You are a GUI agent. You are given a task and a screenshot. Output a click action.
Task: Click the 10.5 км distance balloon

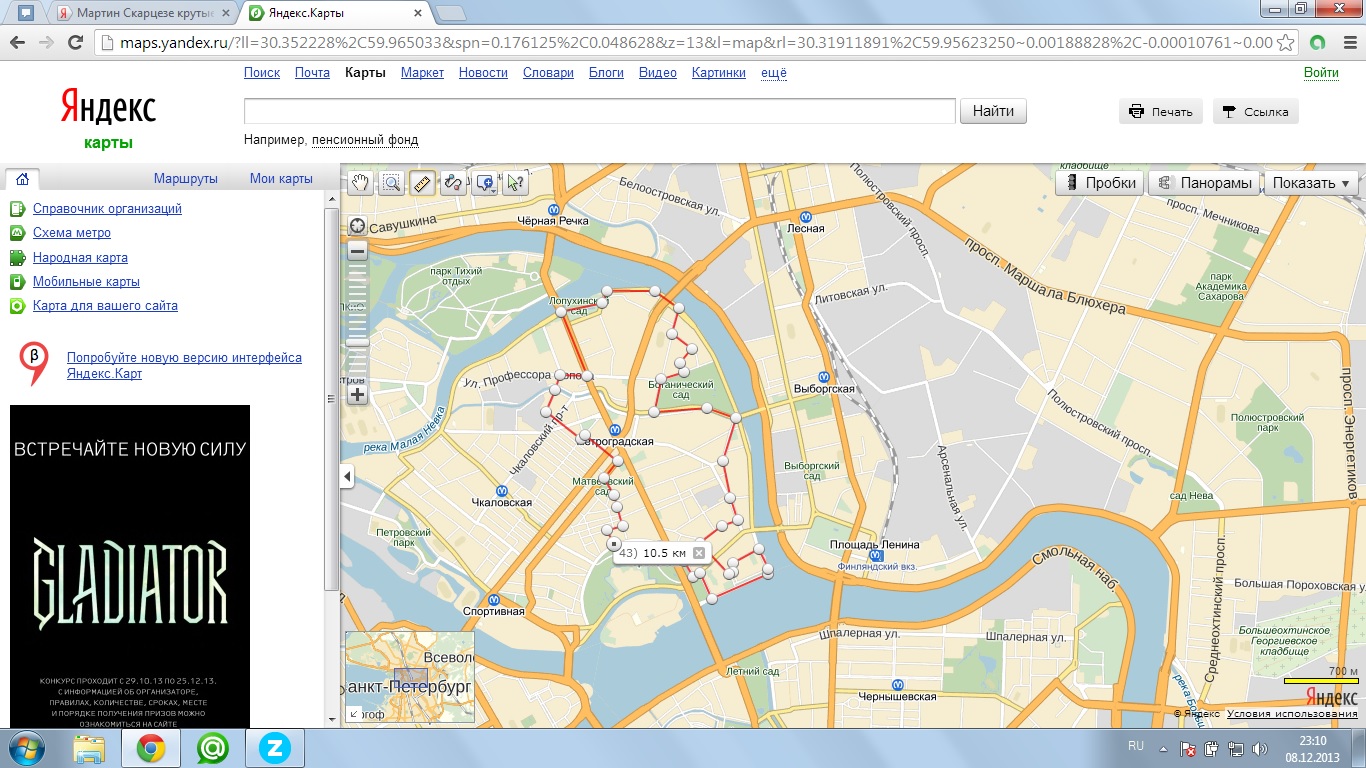(661, 553)
